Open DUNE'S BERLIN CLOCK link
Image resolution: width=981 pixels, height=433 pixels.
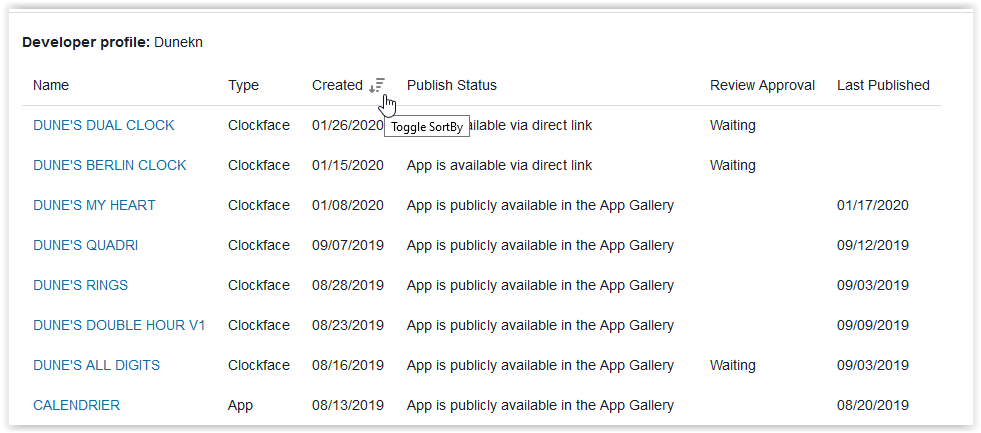[109, 165]
